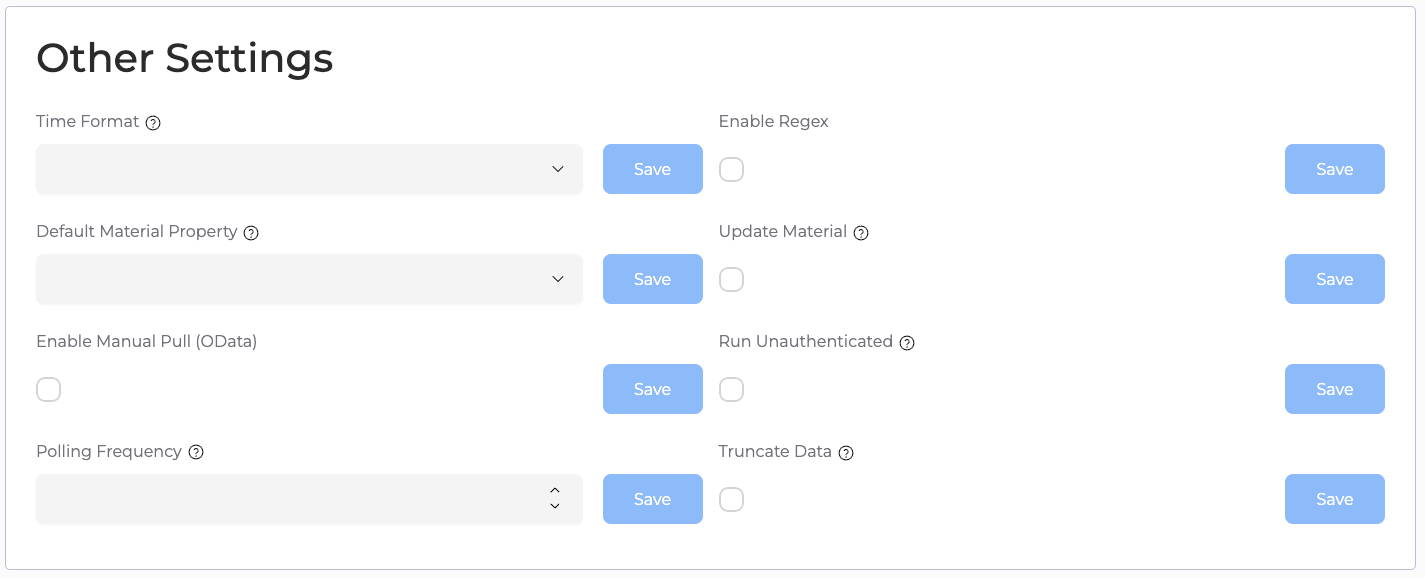Save the Polling Frequency value
This screenshot has height=578, width=1425.
[x=653, y=499]
